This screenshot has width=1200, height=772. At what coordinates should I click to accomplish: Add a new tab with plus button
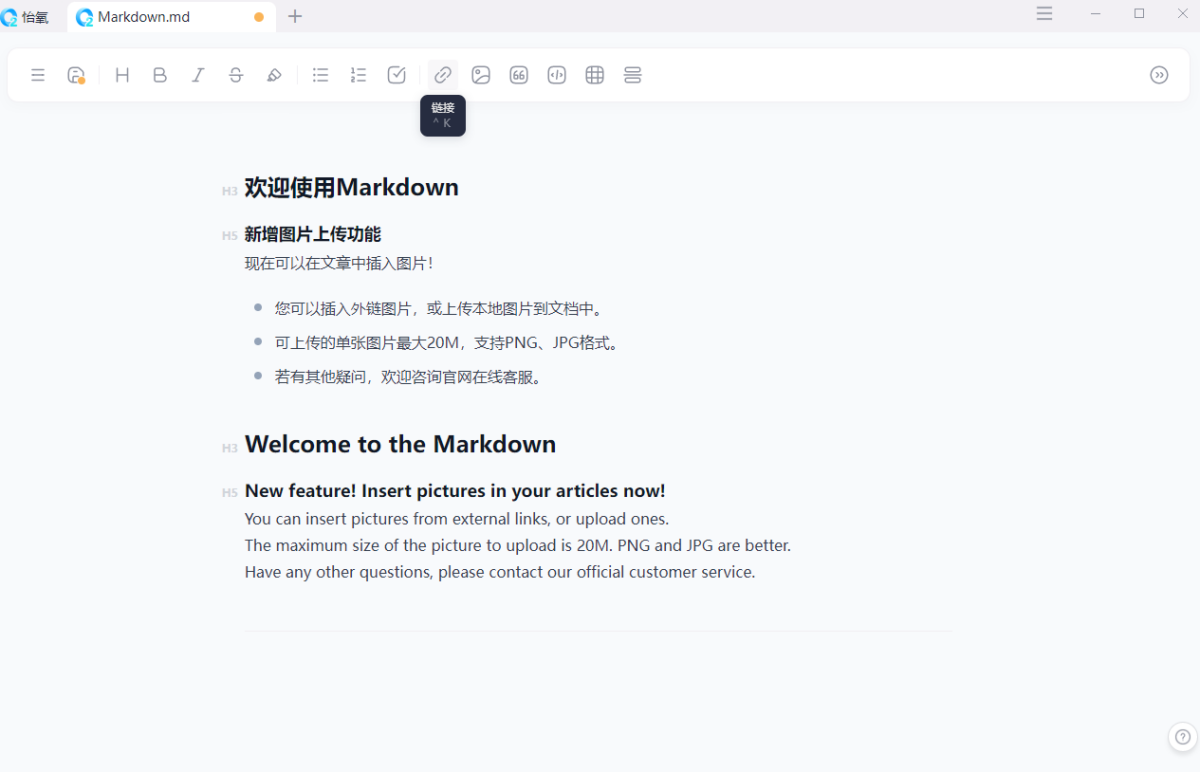point(295,16)
